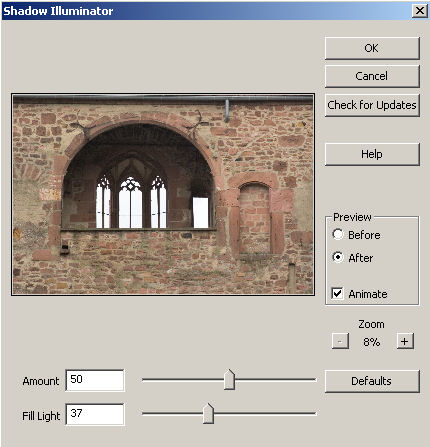Click the Shadow Illuminator title bar
430x447 pixels.
pos(207,11)
